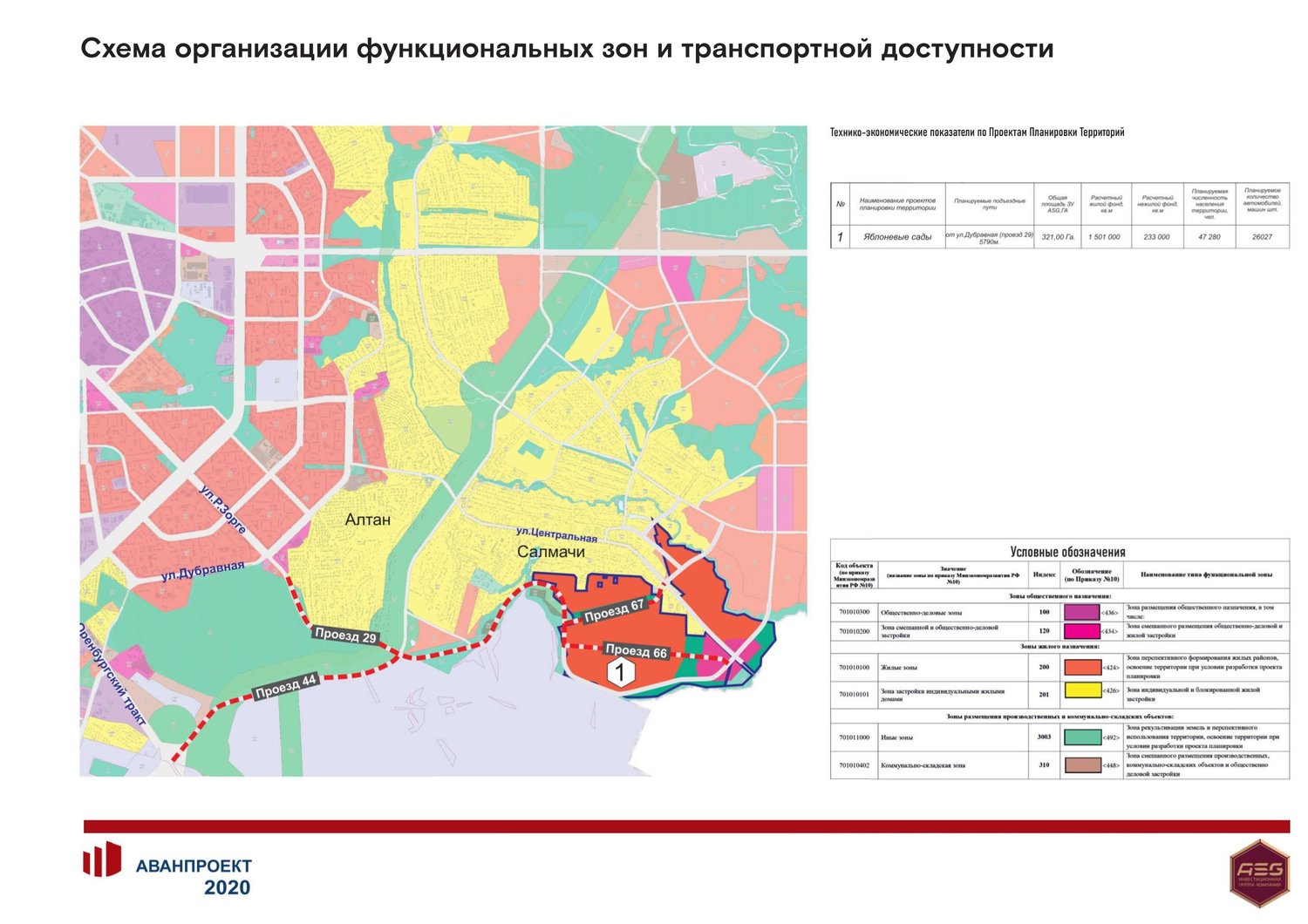
Task: Select the magenta swatch for index 120
Action: tap(1081, 631)
